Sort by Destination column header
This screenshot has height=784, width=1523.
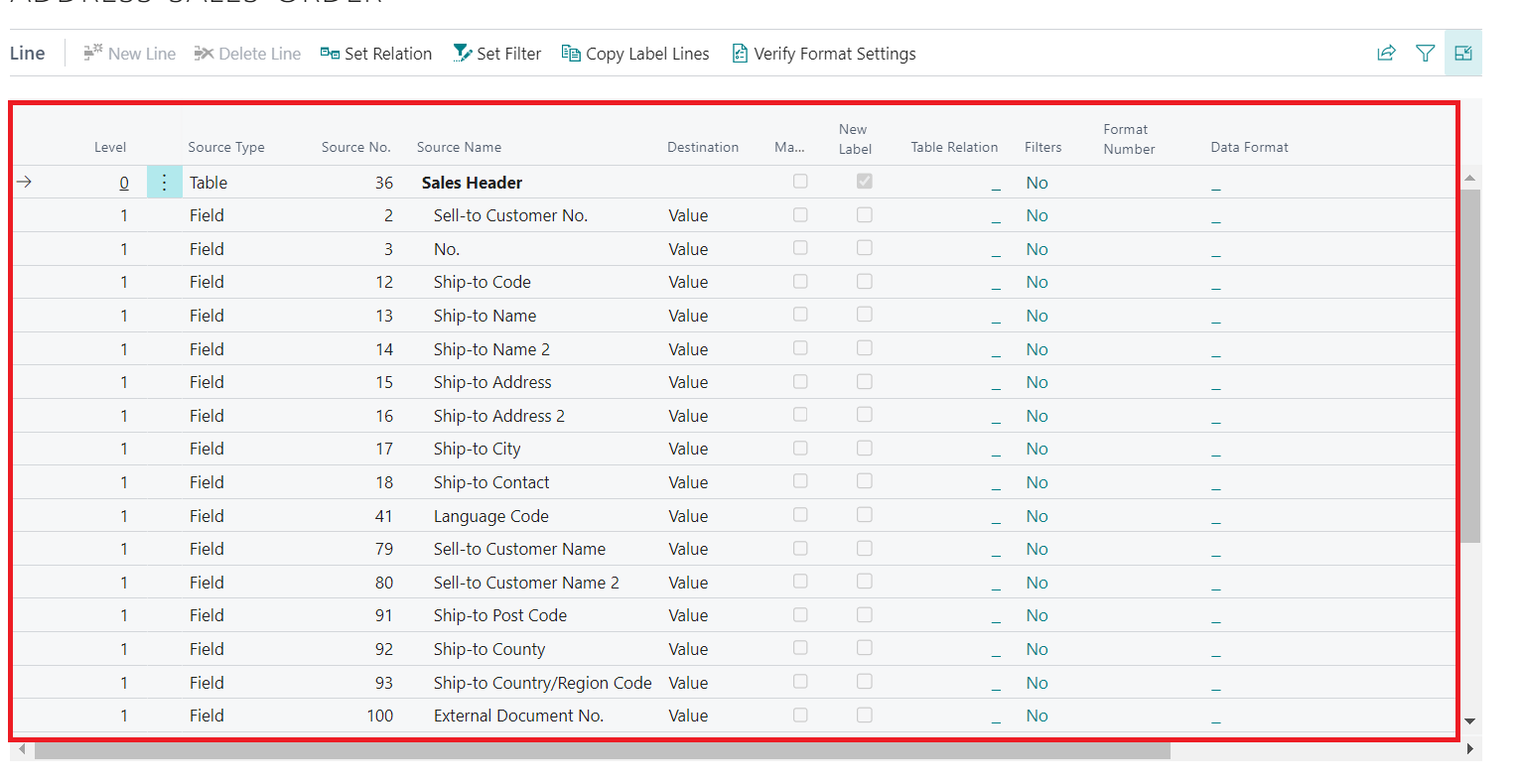click(x=703, y=147)
